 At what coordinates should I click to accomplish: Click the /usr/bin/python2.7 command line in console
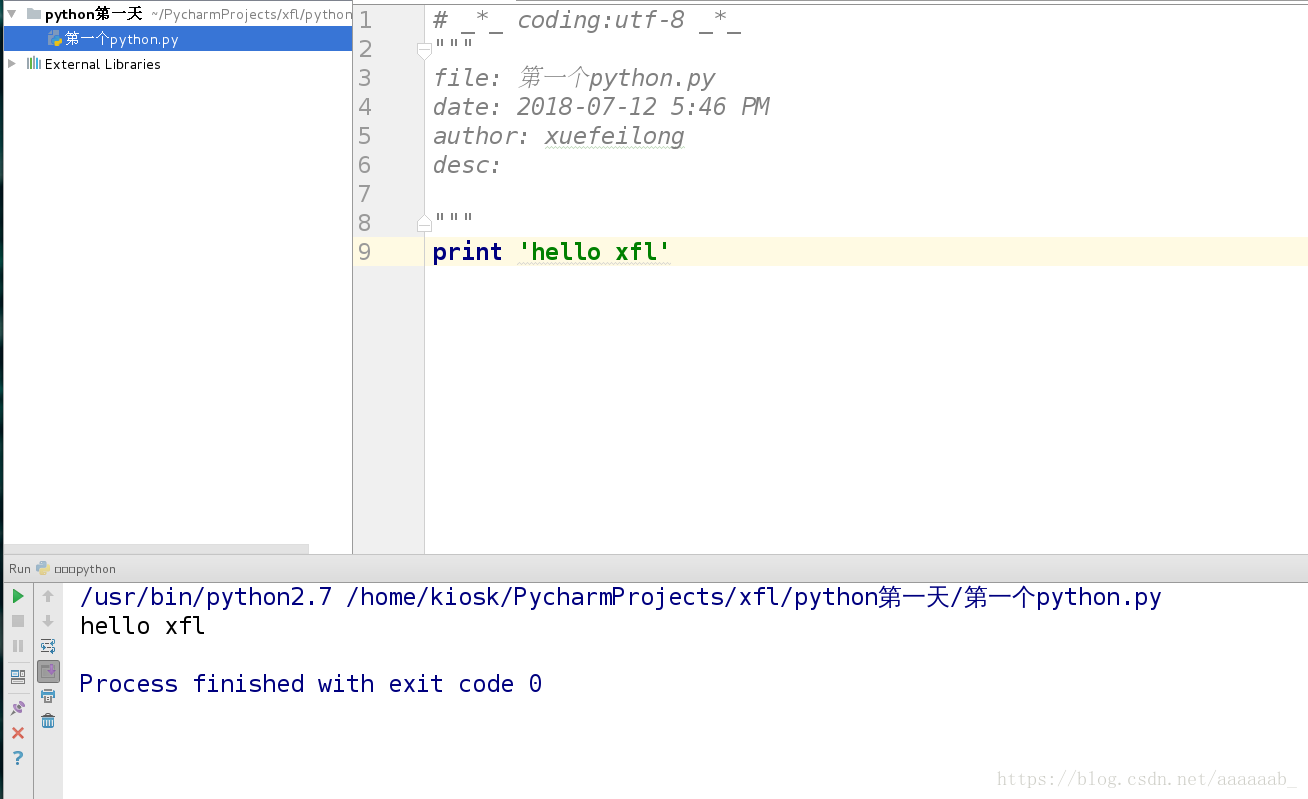click(621, 598)
